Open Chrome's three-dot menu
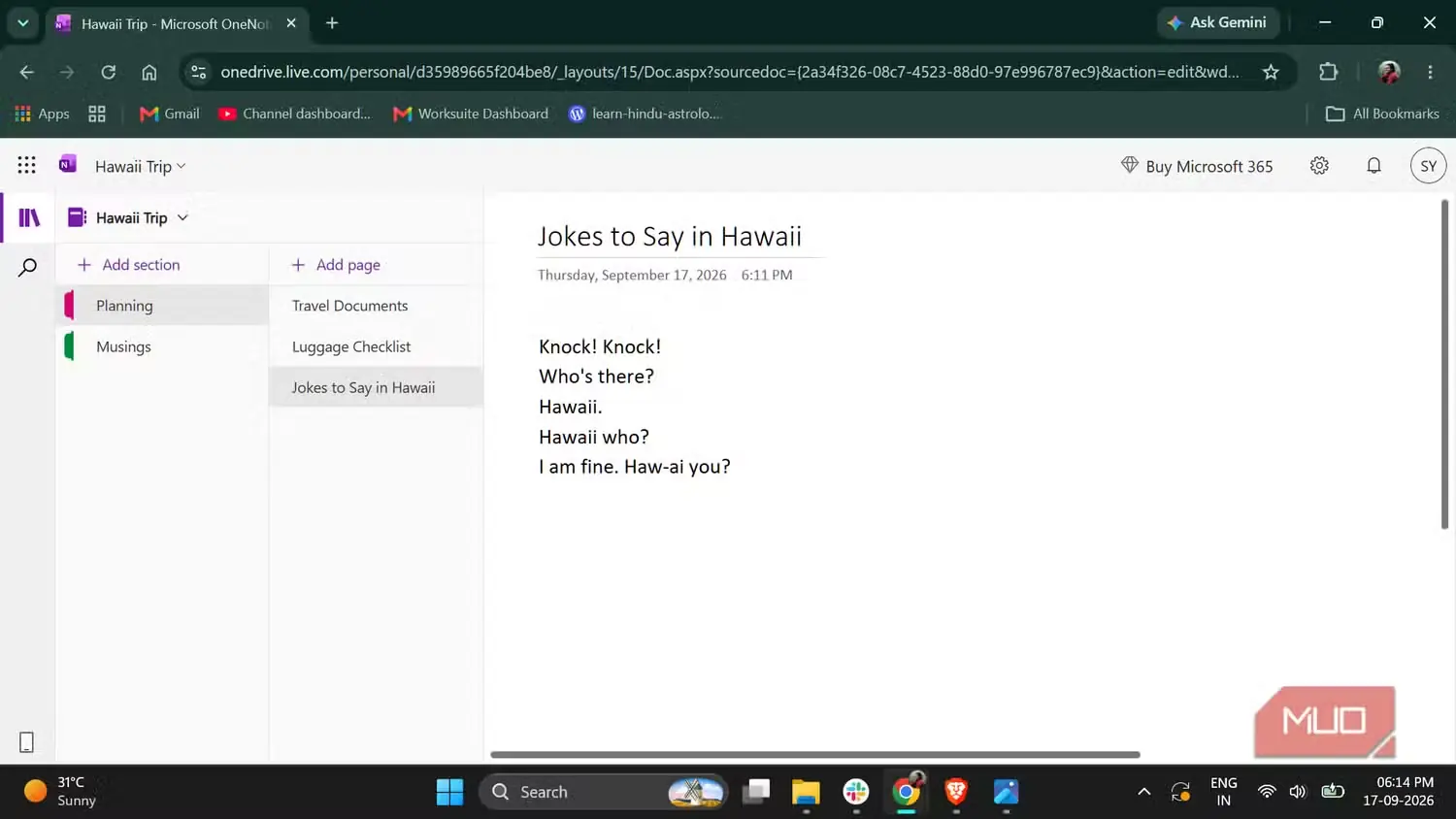1456x819 pixels. (1430, 72)
